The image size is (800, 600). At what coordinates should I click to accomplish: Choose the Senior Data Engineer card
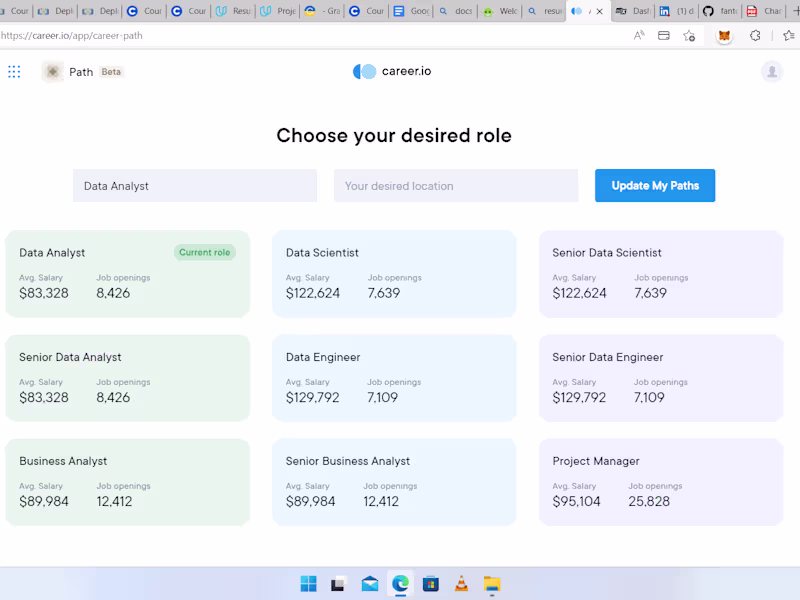[x=661, y=378]
